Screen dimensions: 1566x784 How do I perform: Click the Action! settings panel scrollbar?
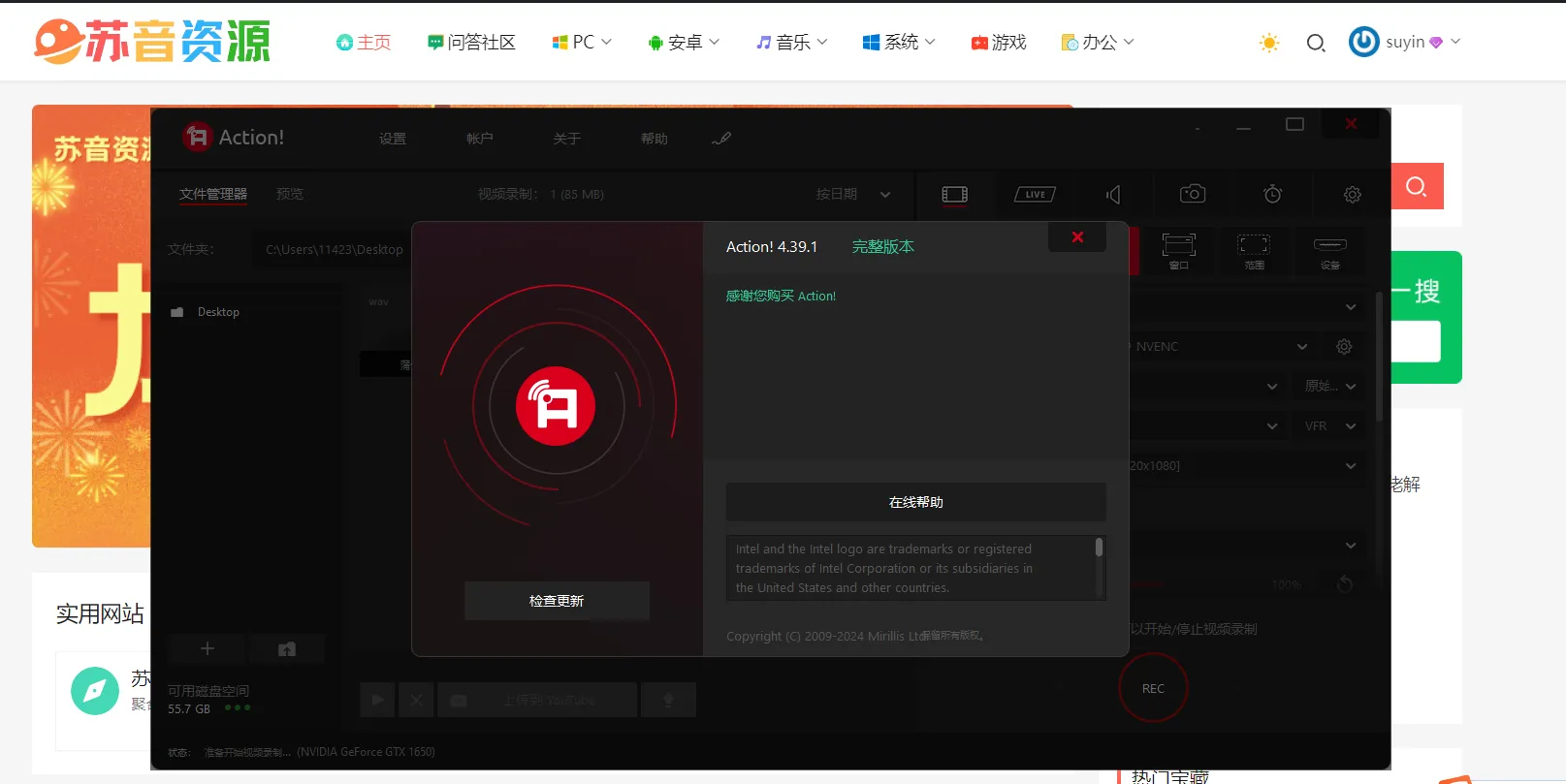click(x=1379, y=357)
